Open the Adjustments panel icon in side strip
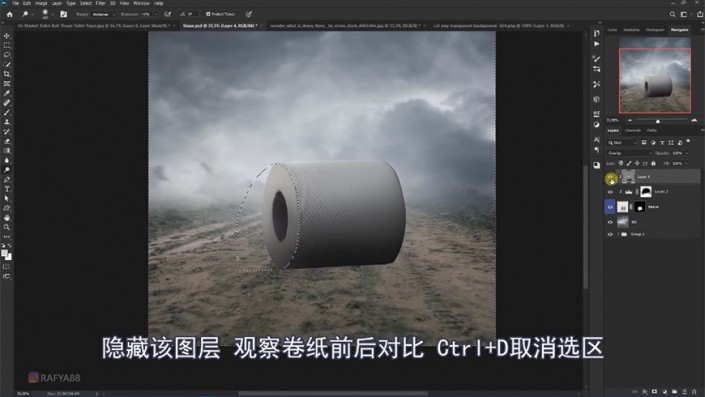Viewport: 705px width, 397px height. (596, 125)
